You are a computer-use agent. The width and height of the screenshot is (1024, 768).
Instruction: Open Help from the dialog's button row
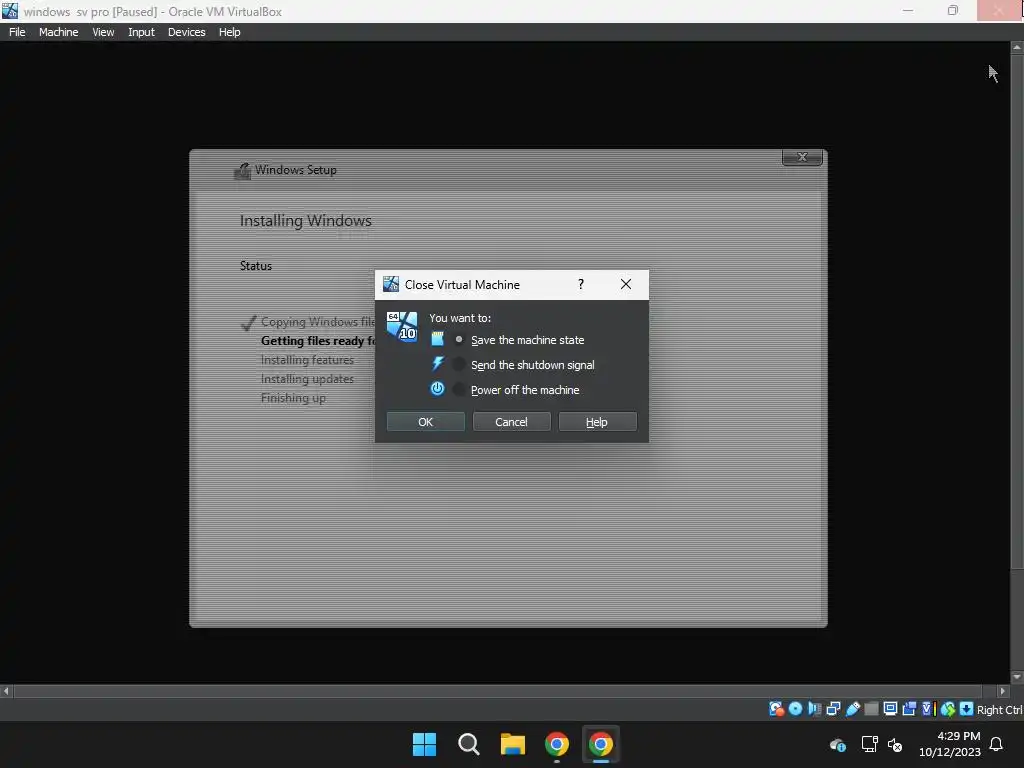coord(598,422)
